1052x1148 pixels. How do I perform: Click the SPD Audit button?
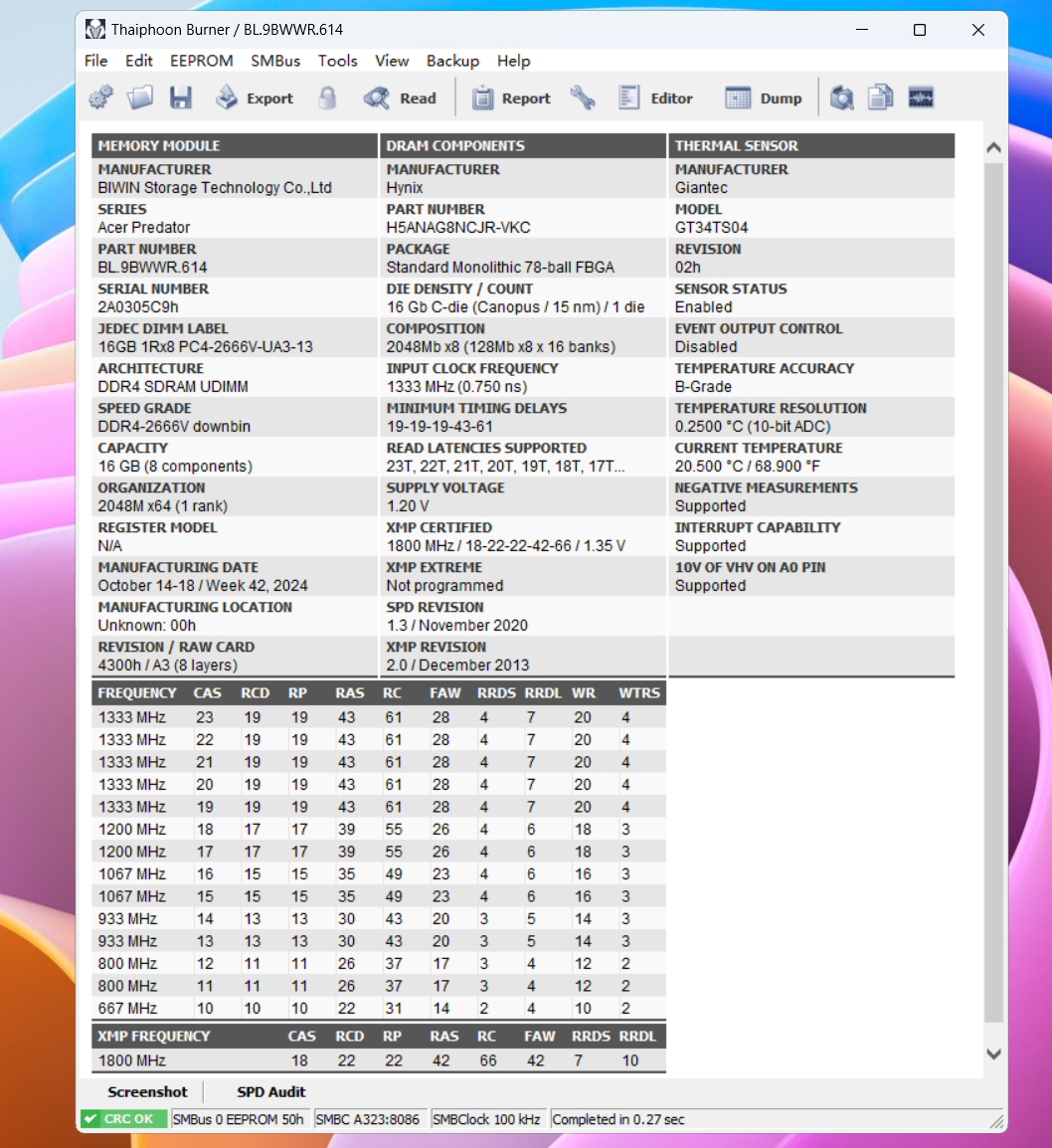click(270, 1091)
